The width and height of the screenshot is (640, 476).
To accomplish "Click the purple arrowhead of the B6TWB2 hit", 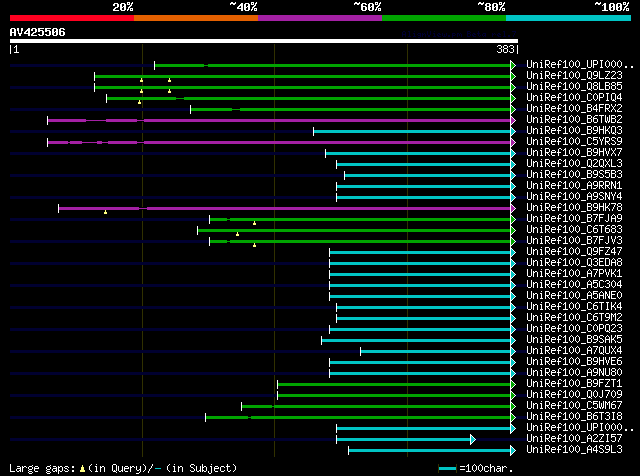I will (x=513, y=120).
